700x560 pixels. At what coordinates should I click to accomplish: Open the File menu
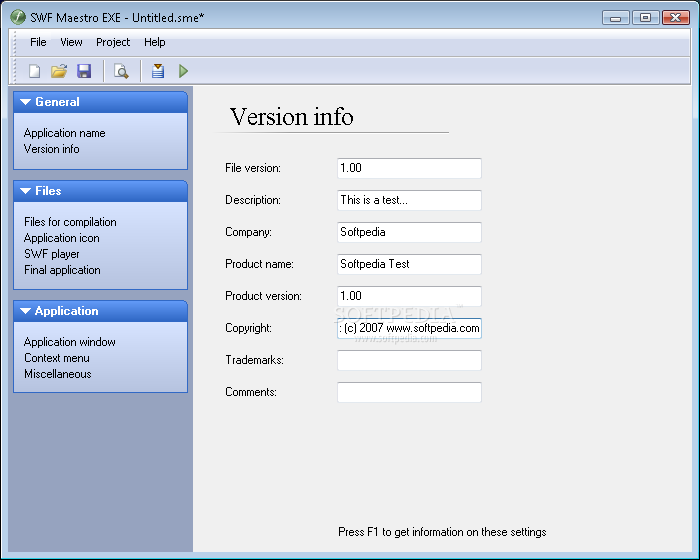(x=38, y=42)
